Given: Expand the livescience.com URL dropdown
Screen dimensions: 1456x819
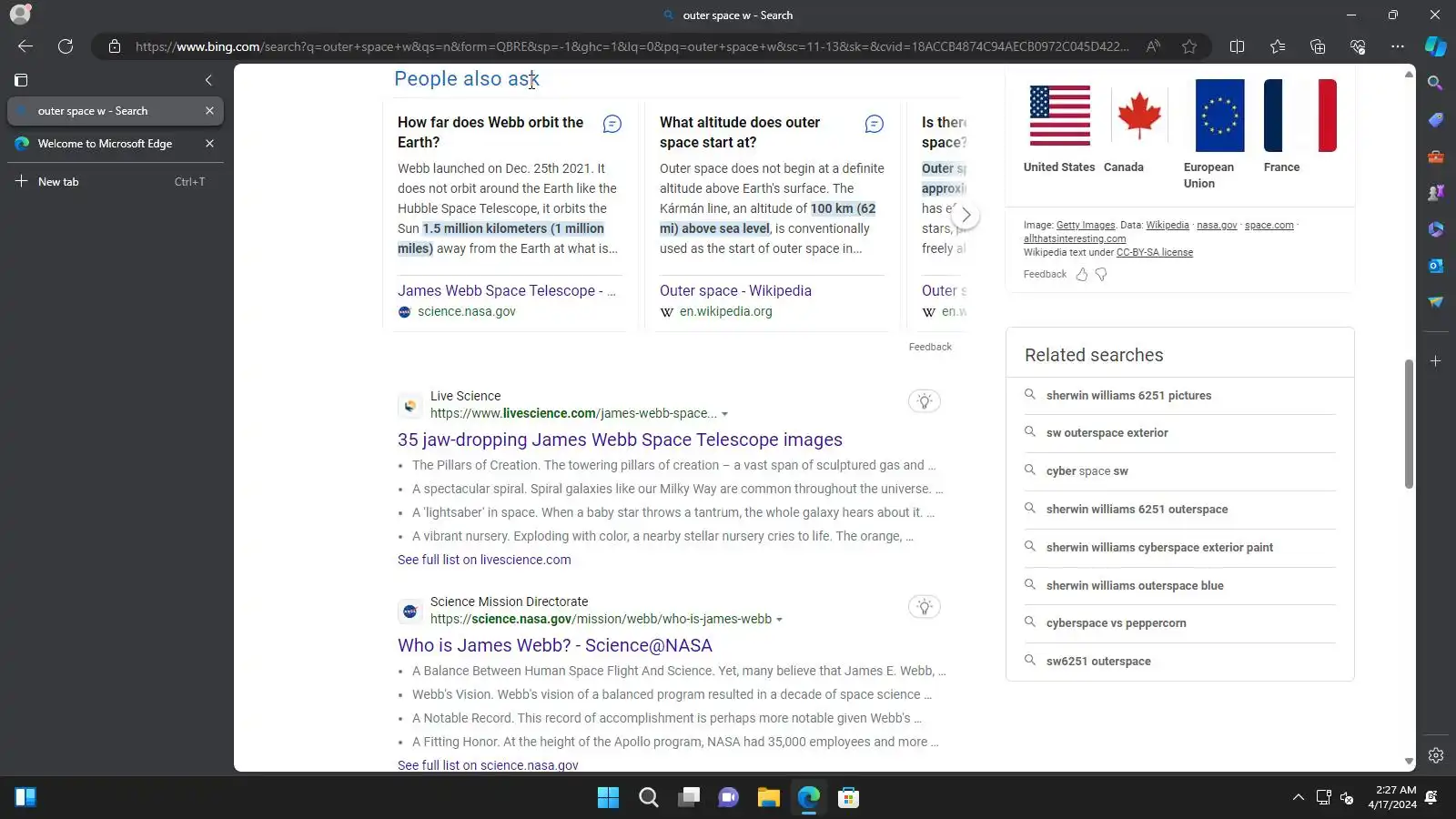Looking at the screenshot, I should coord(724,414).
